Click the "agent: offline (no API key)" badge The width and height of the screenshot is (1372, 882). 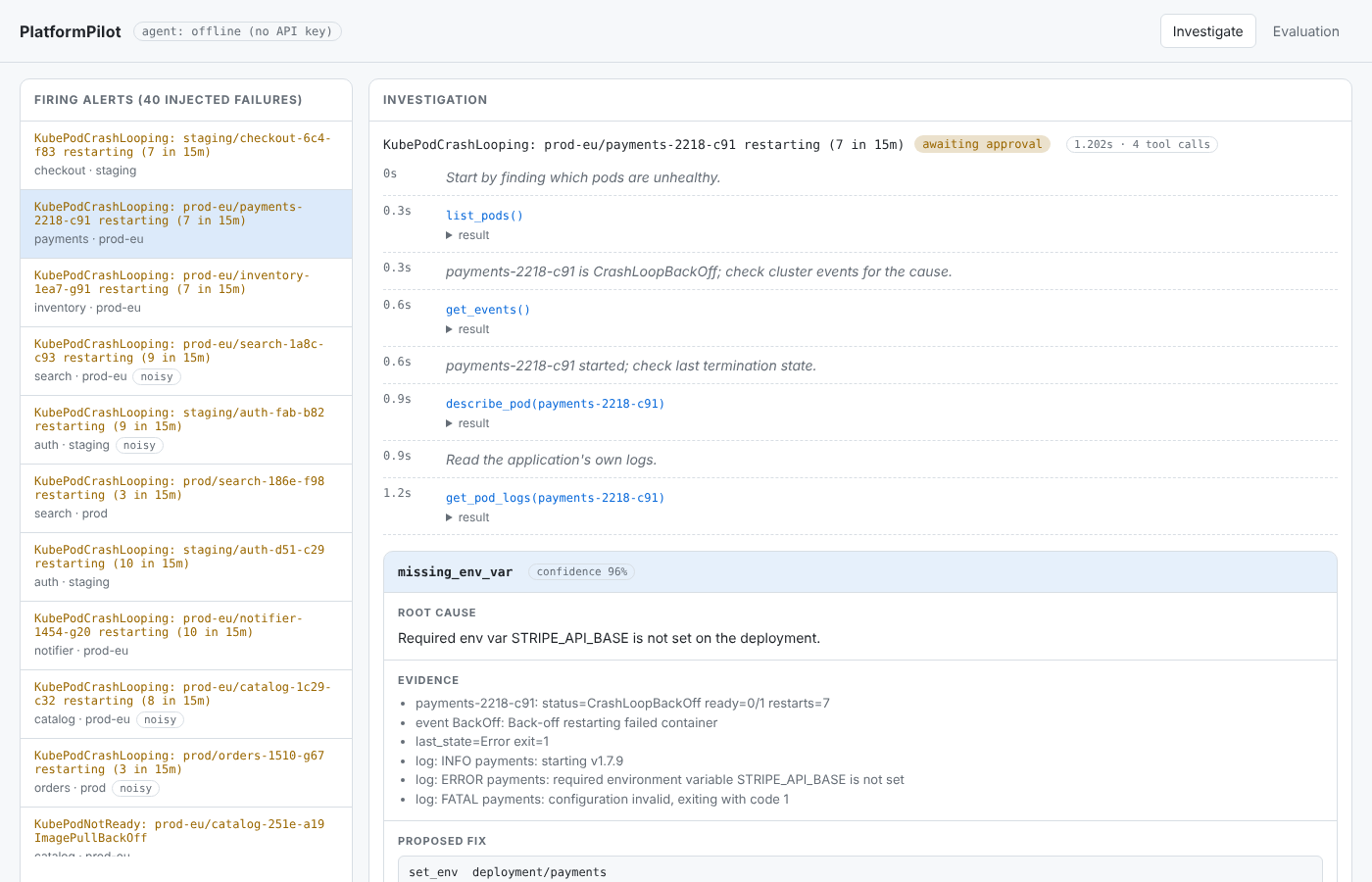click(x=237, y=31)
